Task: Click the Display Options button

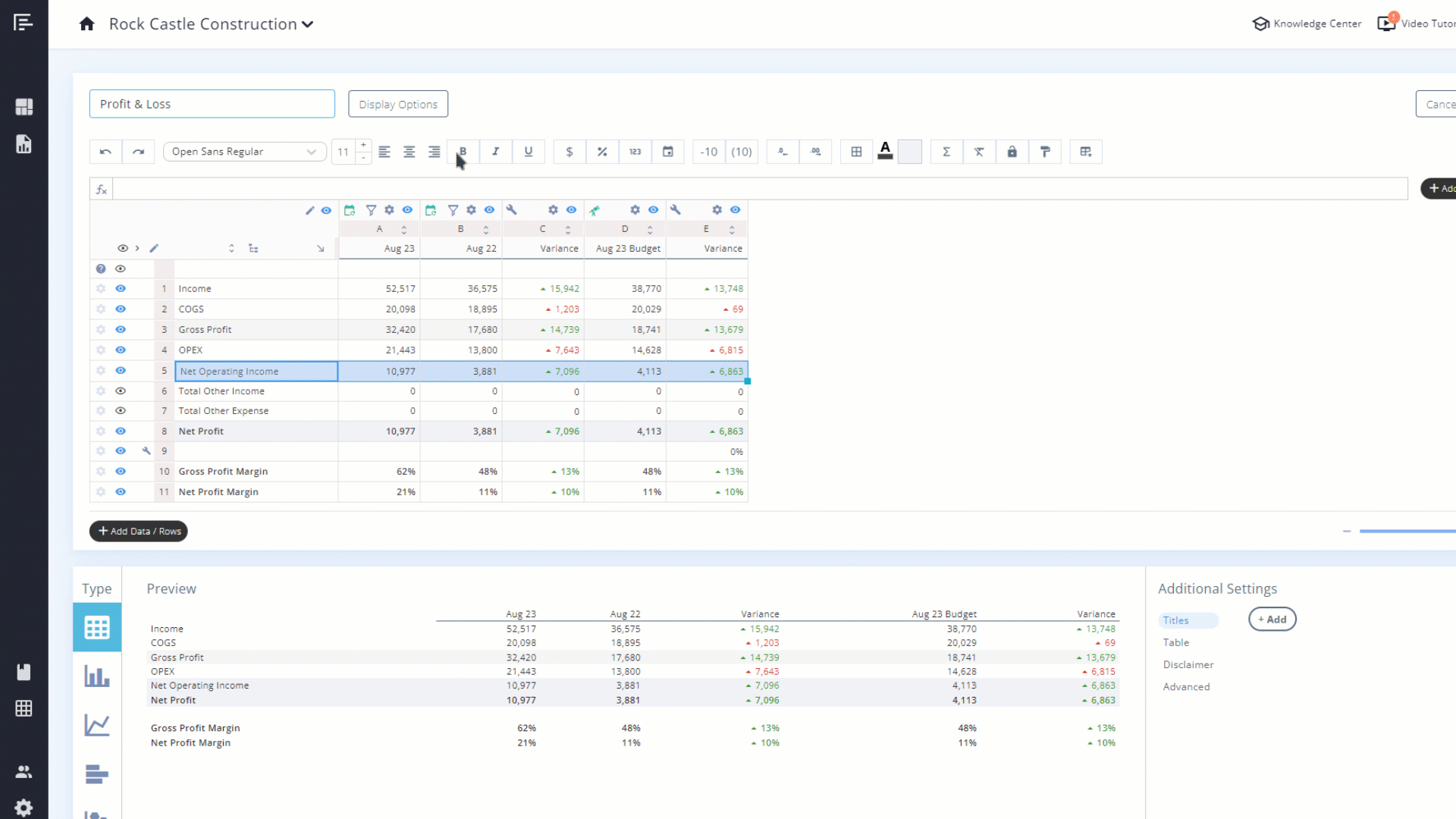Action: [397, 104]
